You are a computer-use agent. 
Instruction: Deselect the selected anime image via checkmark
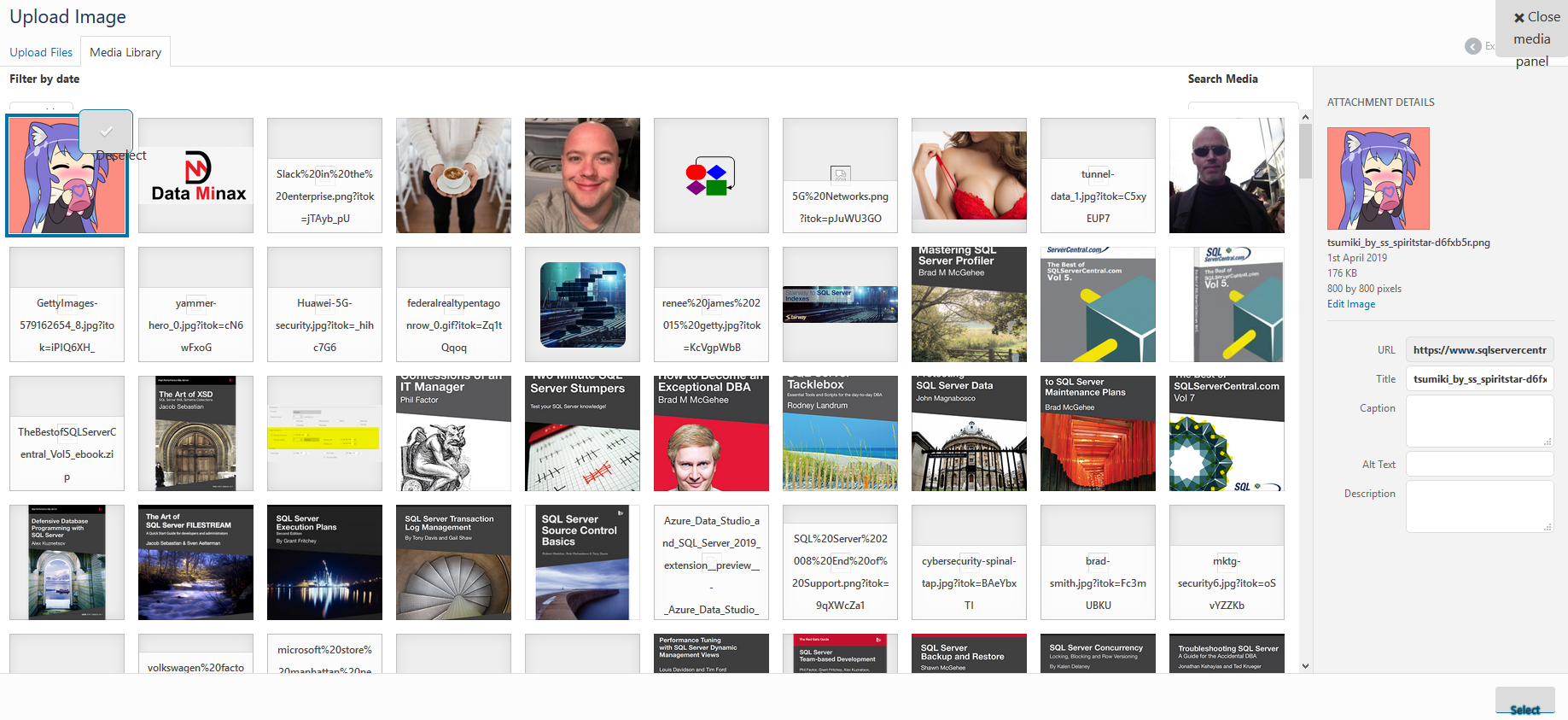click(x=106, y=132)
